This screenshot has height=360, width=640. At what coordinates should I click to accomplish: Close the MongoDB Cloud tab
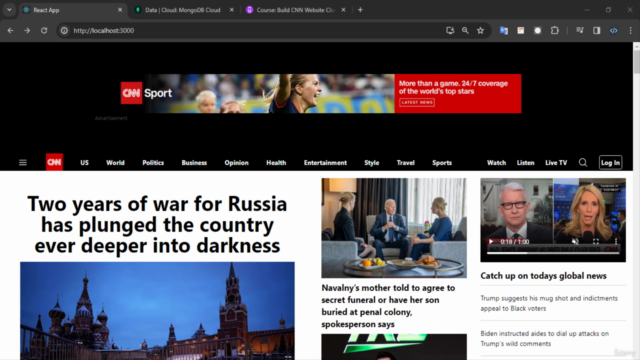[x=232, y=10]
